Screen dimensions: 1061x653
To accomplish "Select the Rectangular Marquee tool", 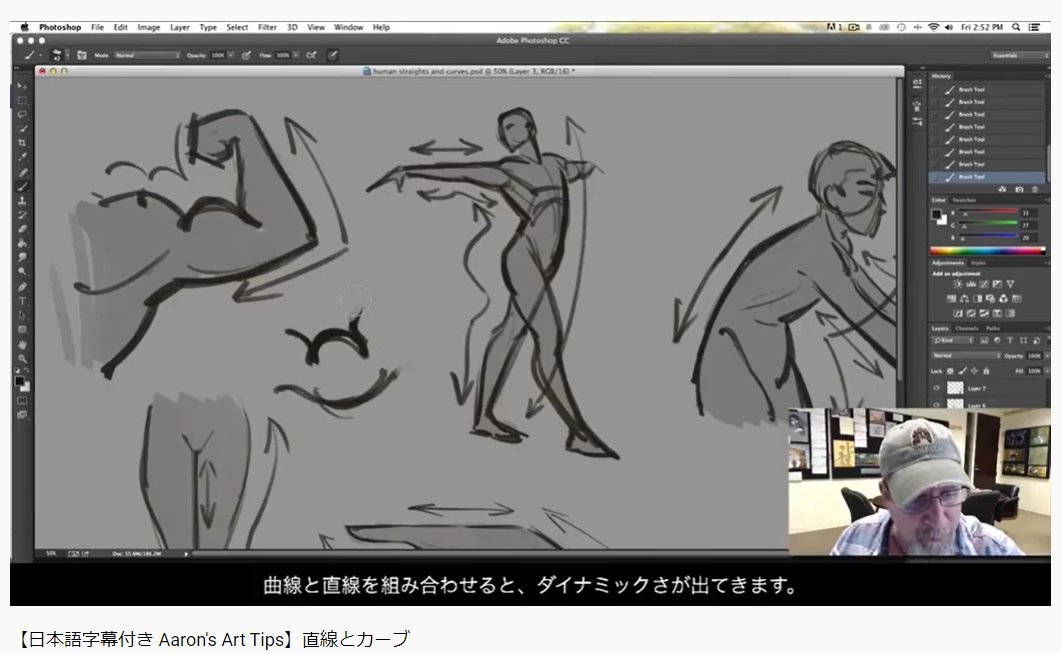I will (x=22, y=100).
